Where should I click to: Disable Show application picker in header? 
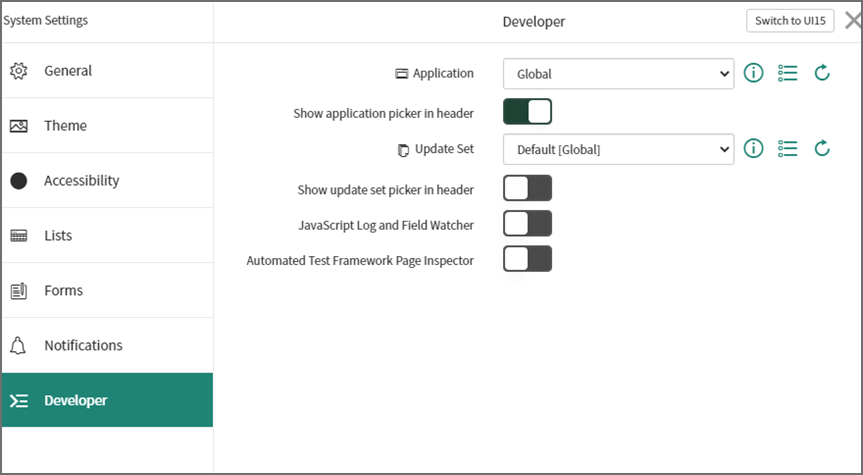coord(527,111)
